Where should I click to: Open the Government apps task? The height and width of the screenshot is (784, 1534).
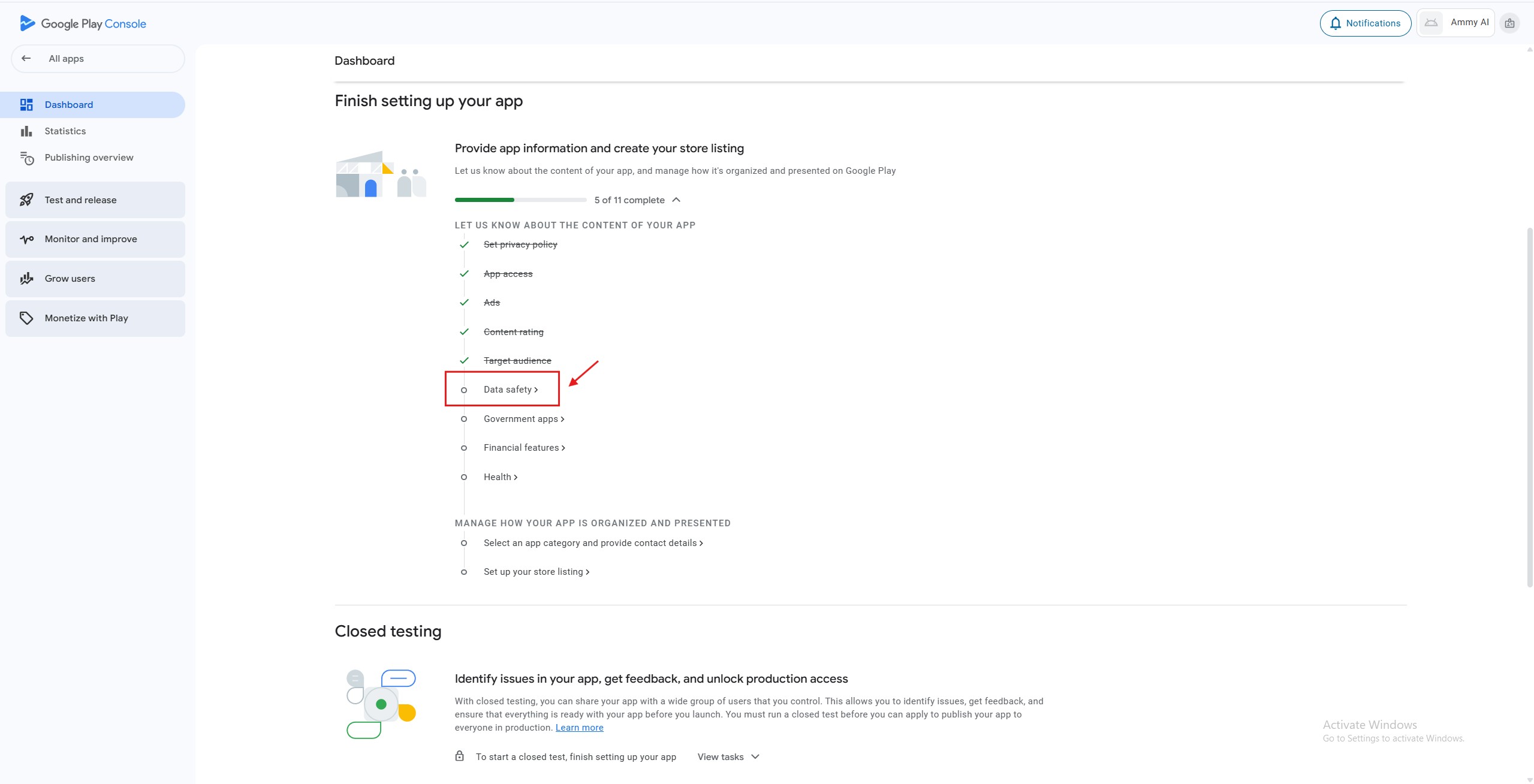(523, 419)
